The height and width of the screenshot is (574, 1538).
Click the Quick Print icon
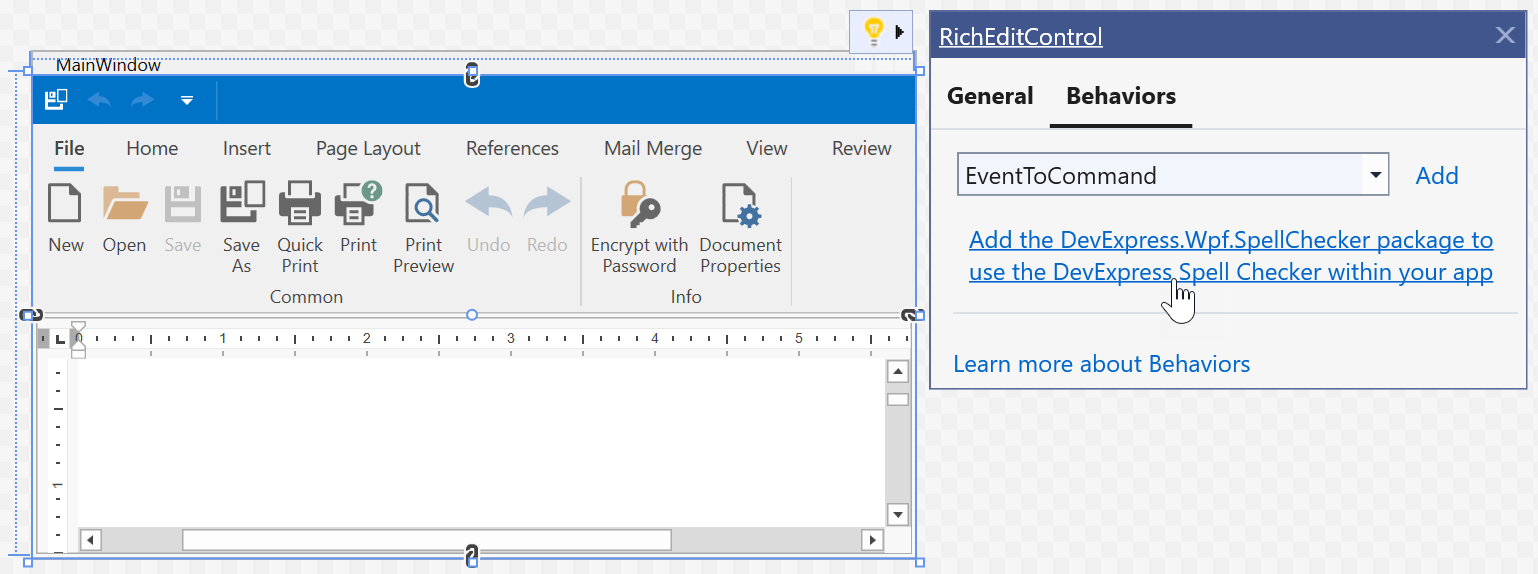(299, 203)
